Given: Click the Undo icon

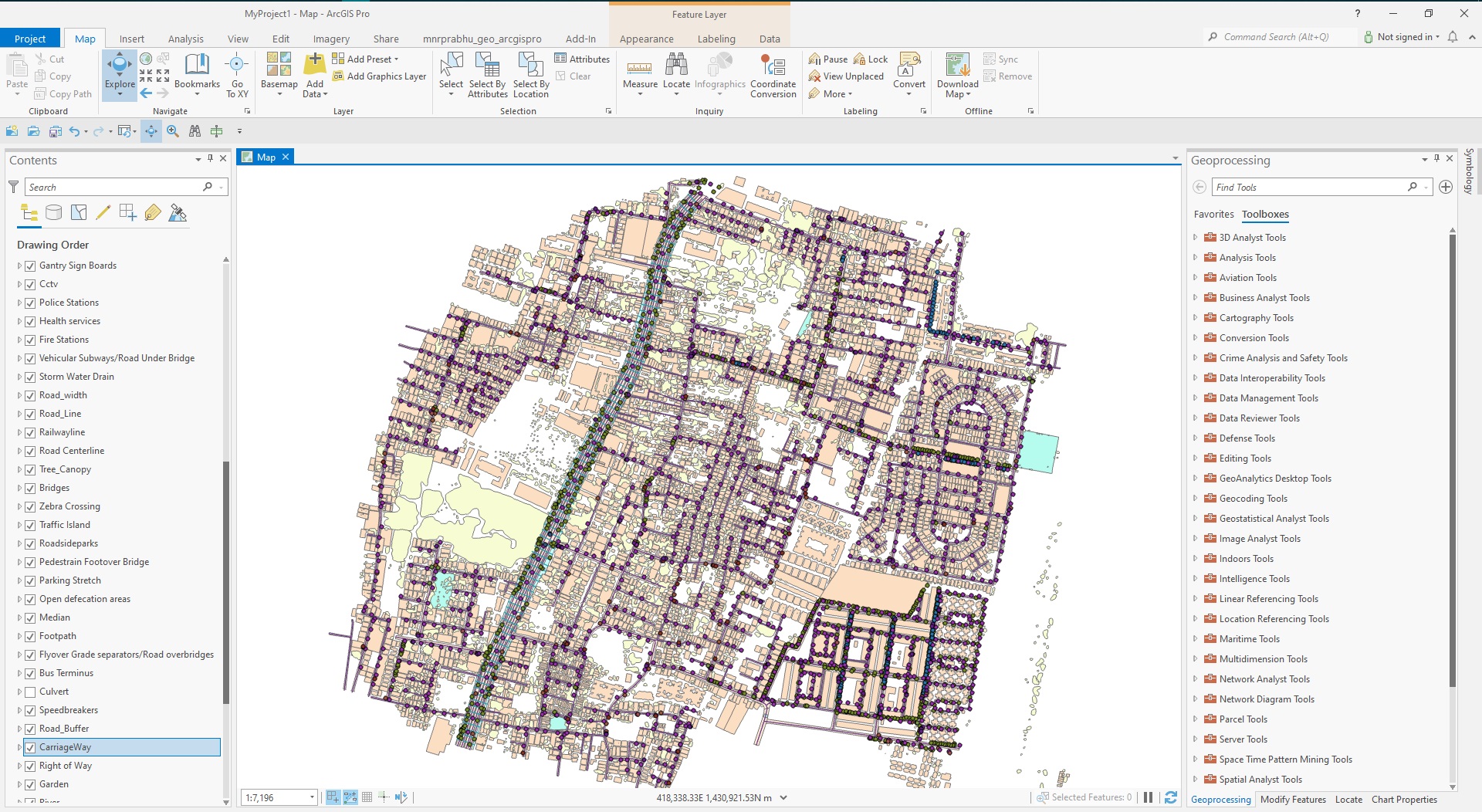Looking at the screenshot, I should click(74, 131).
